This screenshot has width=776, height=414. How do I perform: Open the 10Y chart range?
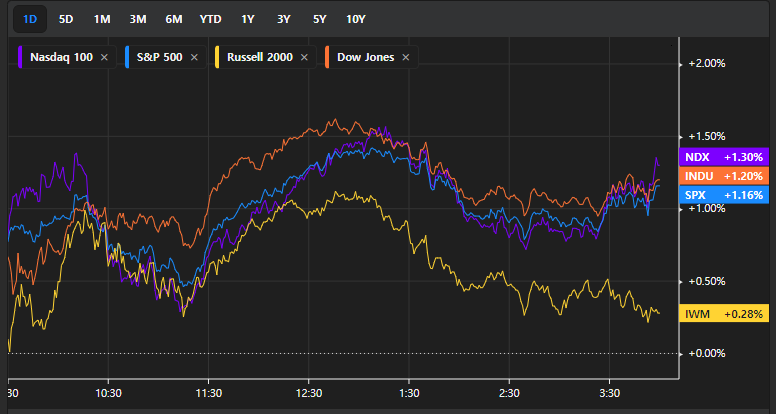[x=355, y=19]
